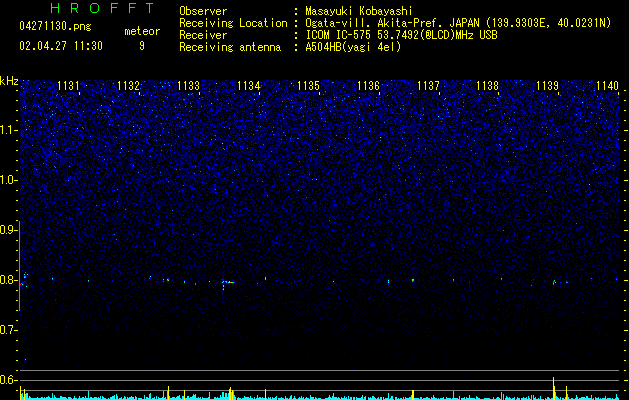This screenshot has width=629, height=400.
Task: Click the 'meteor' label
Action: 142,31
